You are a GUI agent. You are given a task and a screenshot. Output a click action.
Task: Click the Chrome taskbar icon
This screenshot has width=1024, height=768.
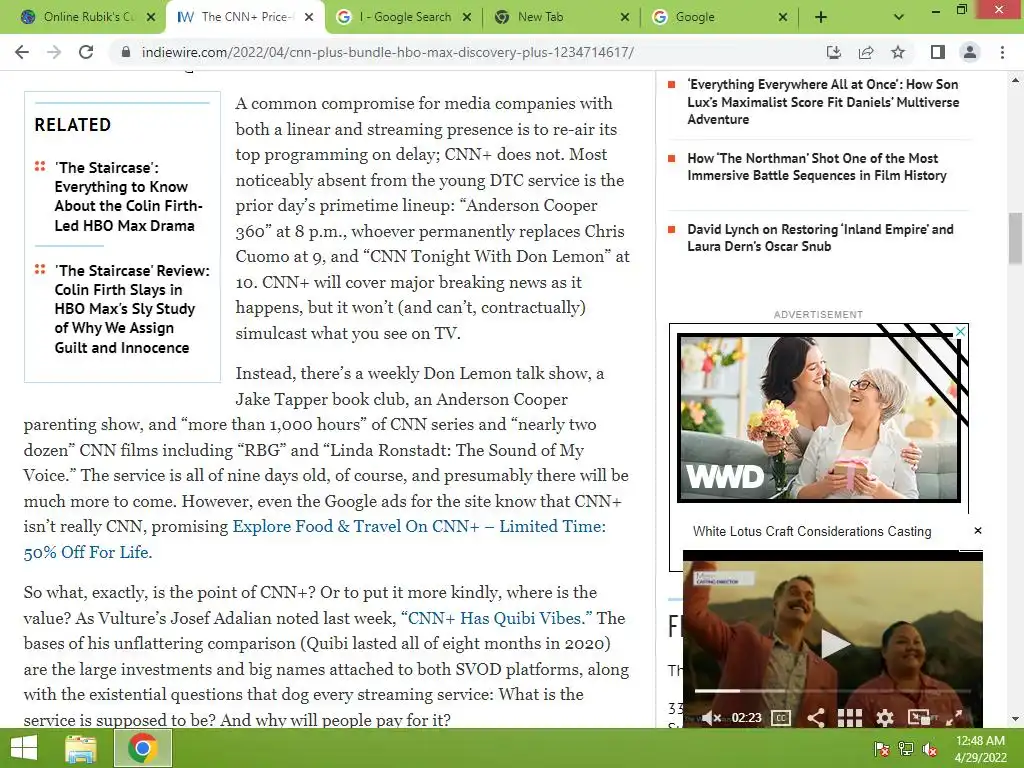143,748
